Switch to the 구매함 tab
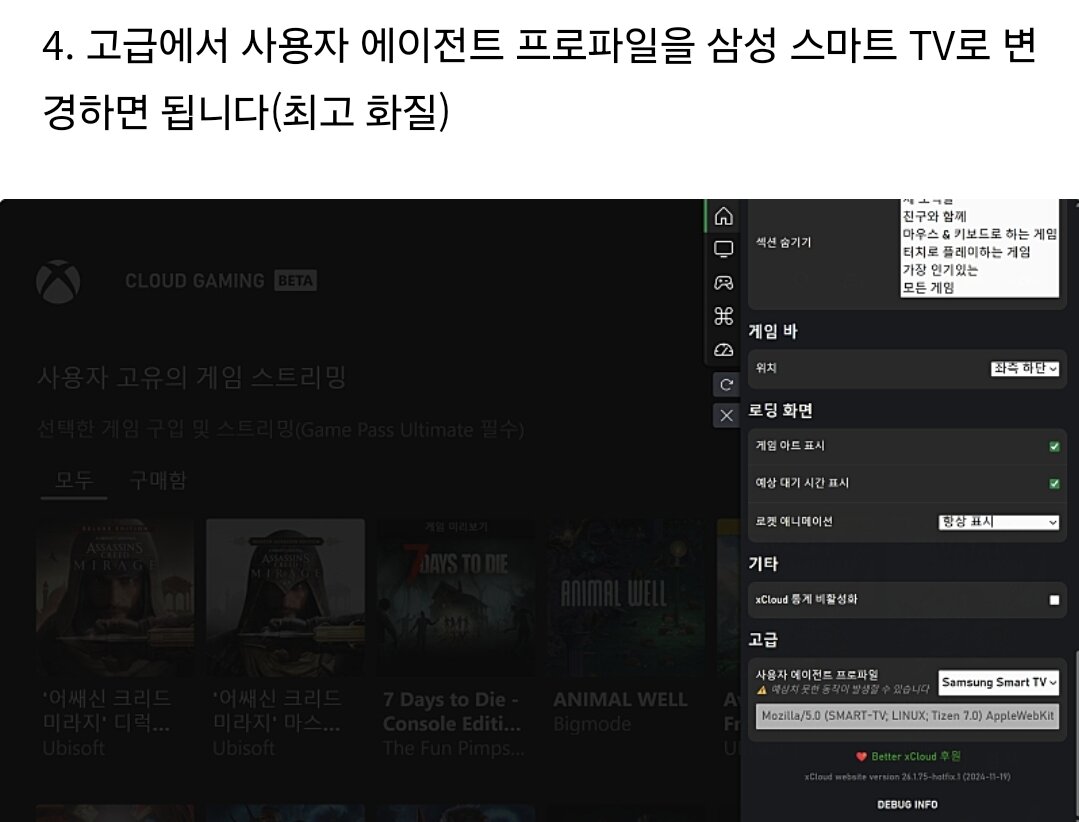The image size is (1079, 822). click(x=158, y=480)
